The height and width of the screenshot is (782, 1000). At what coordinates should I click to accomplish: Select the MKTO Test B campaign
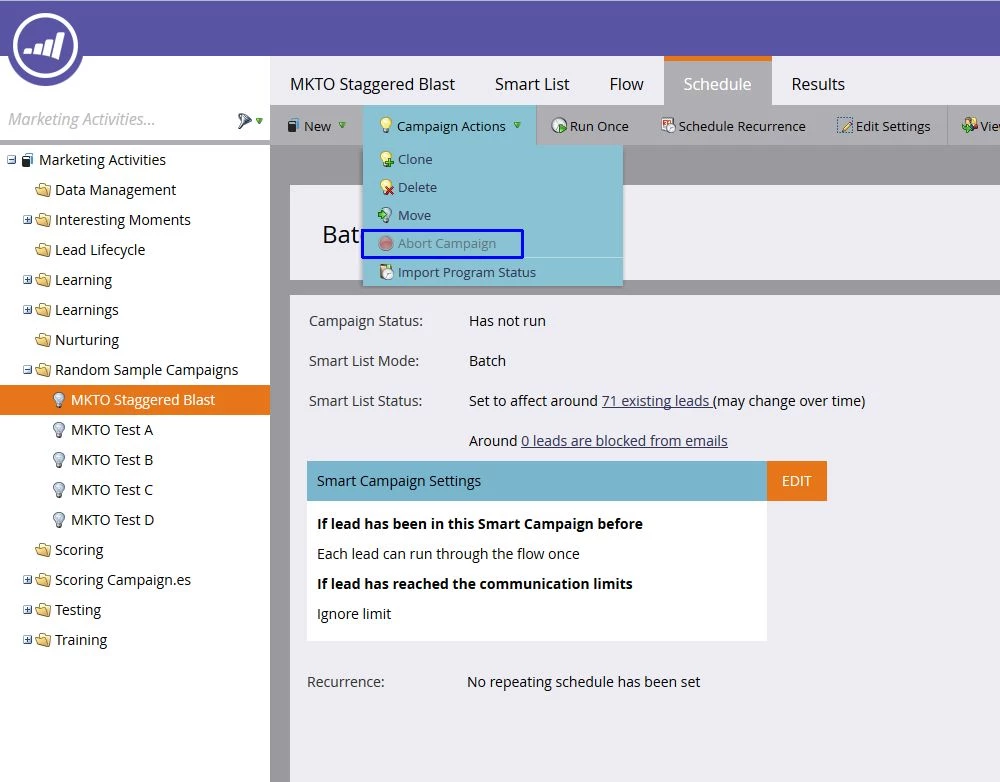click(x=112, y=460)
